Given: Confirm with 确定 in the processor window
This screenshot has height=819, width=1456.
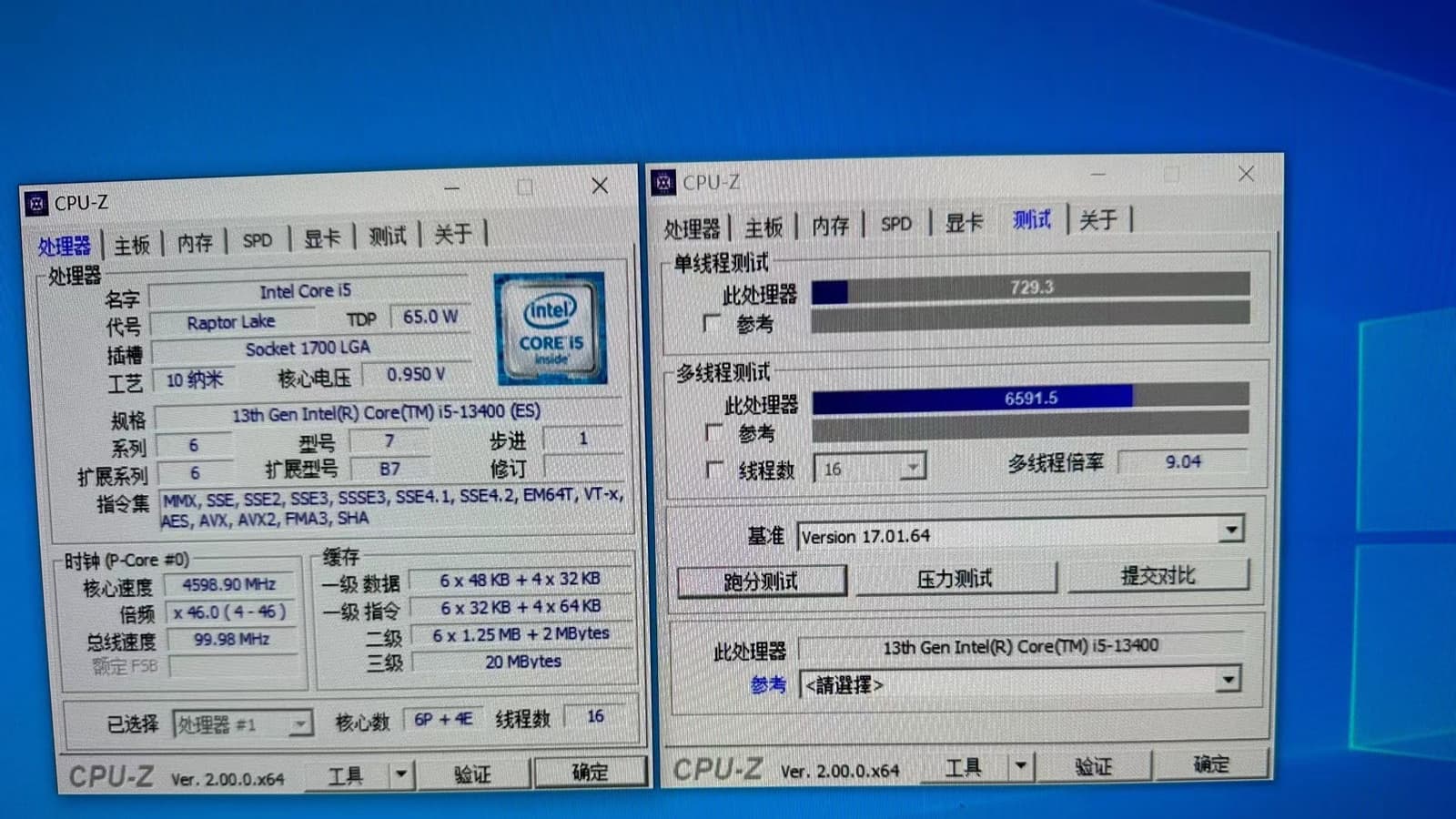Looking at the screenshot, I should pos(590,772).
